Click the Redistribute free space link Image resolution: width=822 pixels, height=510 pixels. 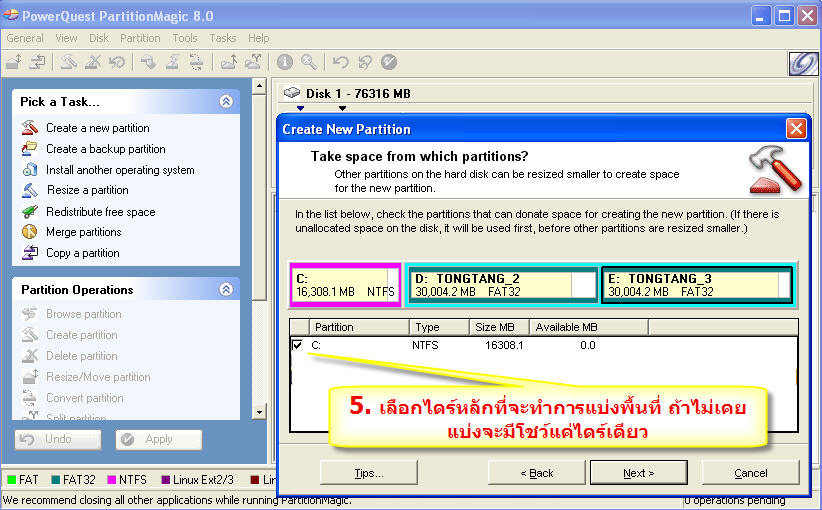click(101, 212)
